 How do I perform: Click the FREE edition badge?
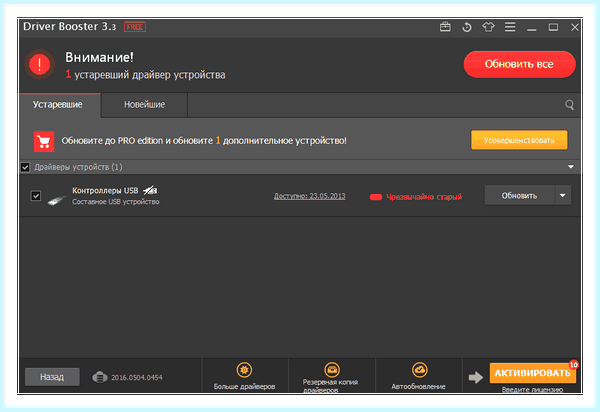click(x=135, y=27)
